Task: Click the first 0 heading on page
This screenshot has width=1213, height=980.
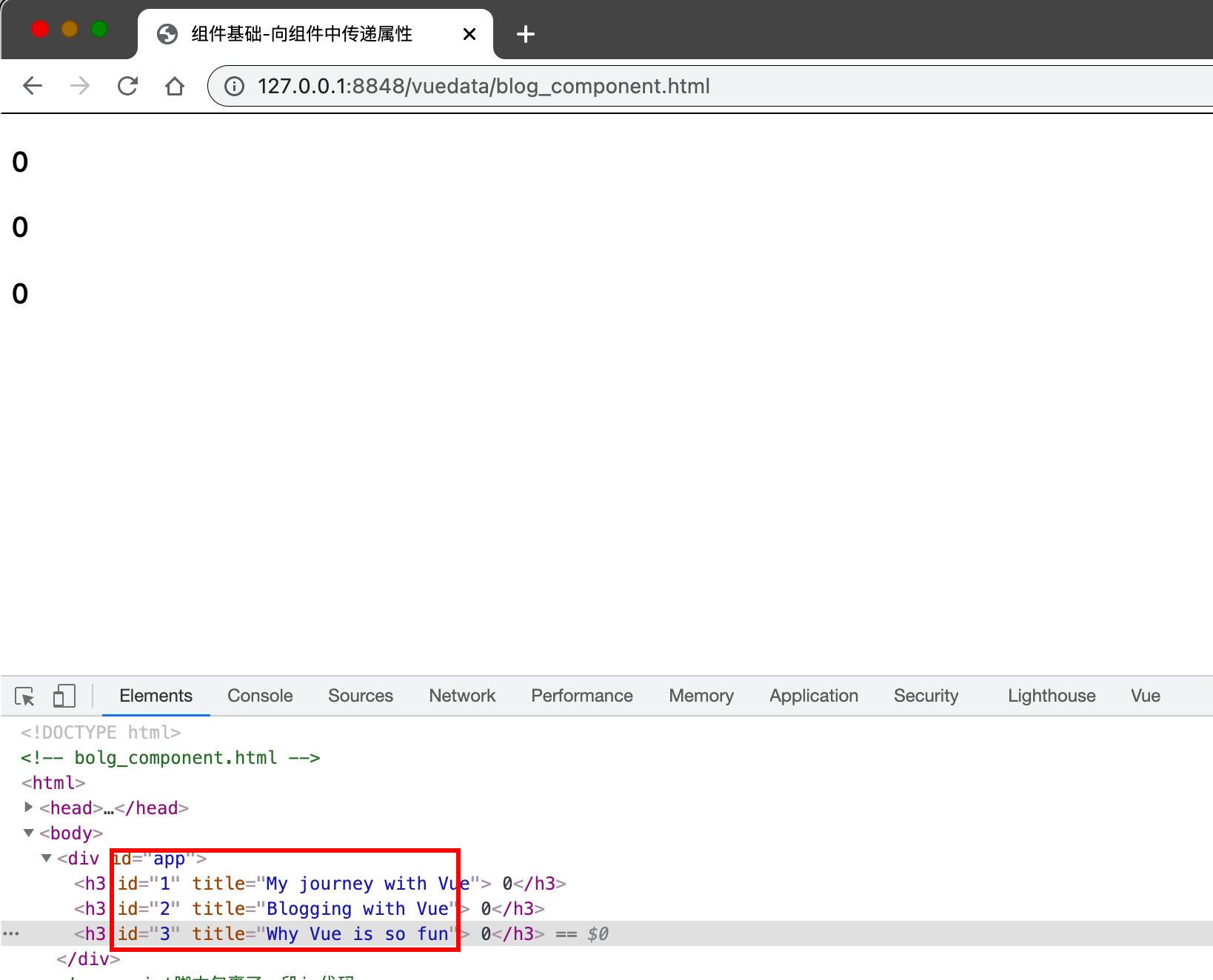Action: pyautogui.click(x=20, y=162)
